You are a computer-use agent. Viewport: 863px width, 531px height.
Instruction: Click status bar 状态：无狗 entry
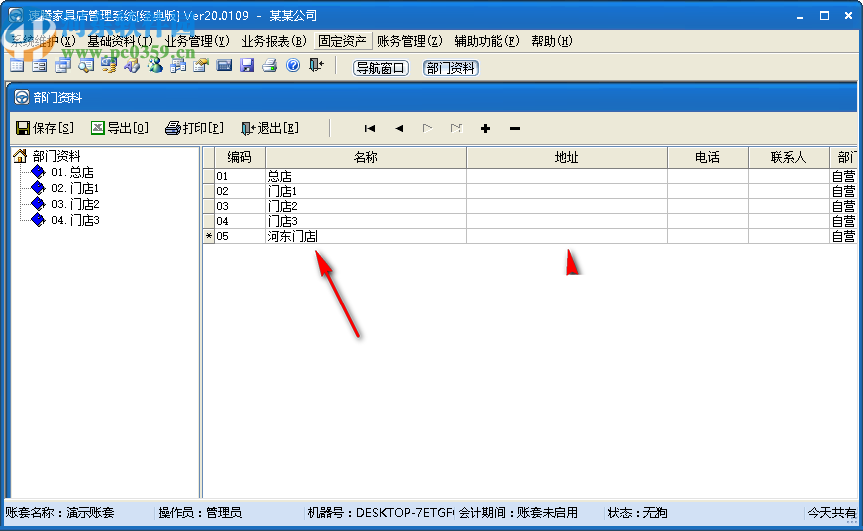click(637, 513)
